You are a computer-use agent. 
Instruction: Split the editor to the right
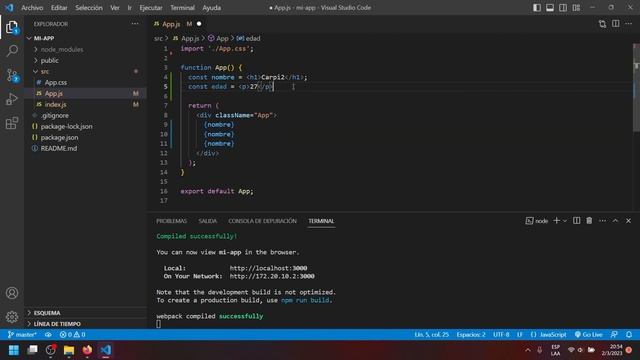[x=616, y=24]
